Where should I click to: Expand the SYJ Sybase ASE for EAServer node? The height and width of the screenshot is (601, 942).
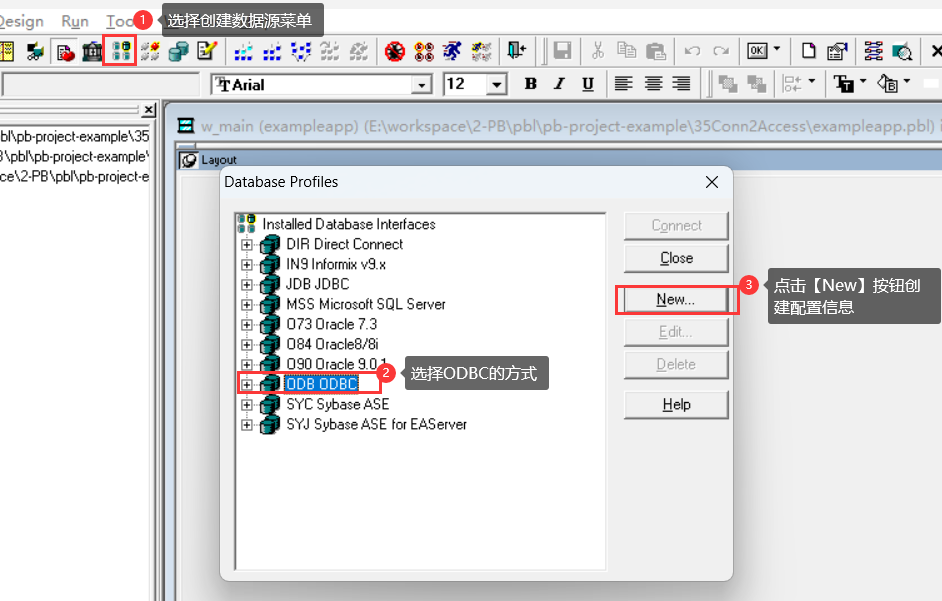(x=246, y=425)
